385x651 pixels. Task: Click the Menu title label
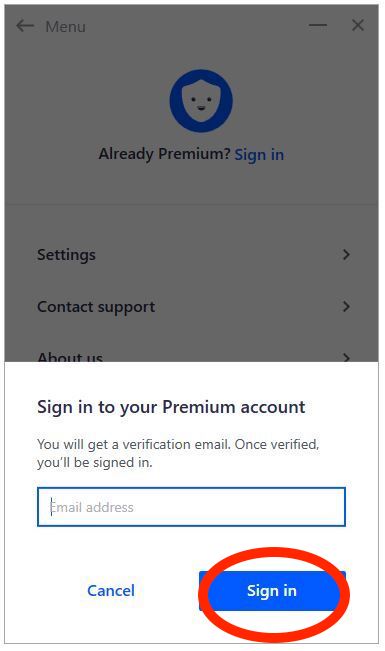pos(65,27)
